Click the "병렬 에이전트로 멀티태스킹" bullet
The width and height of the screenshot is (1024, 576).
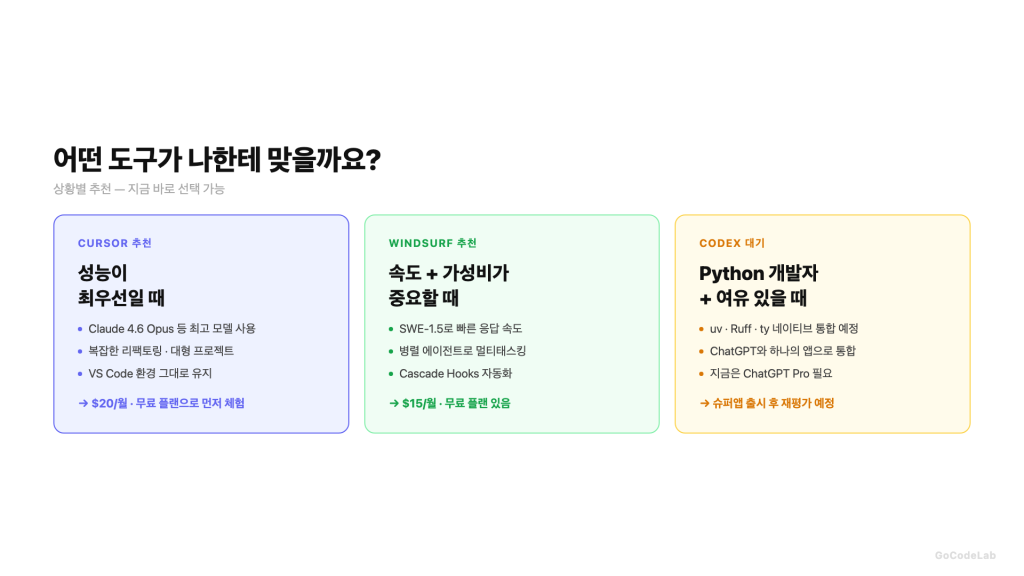click(x=462, y=351)
